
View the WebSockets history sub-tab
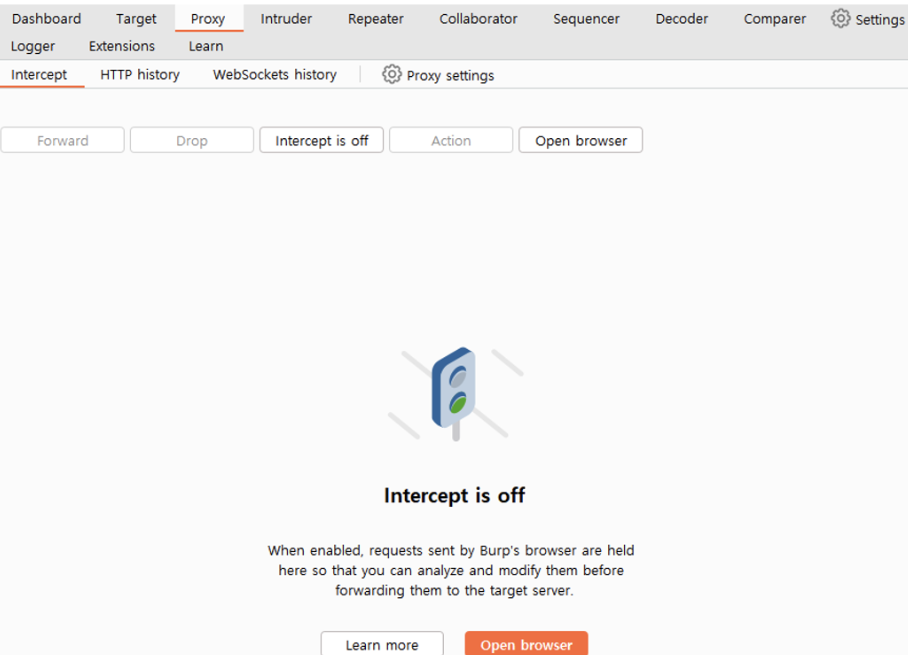pos(274,75)
